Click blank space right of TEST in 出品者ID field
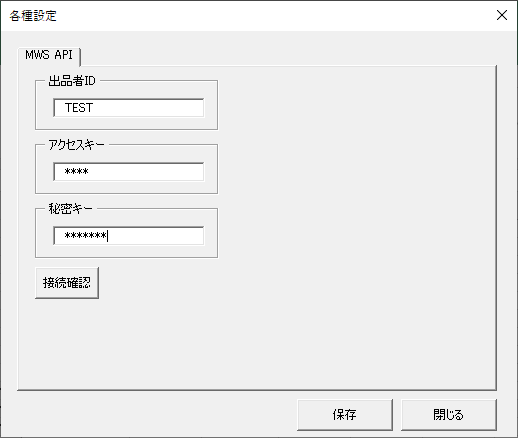This screenshot has width=518, height=438. [x=148, y=108]
